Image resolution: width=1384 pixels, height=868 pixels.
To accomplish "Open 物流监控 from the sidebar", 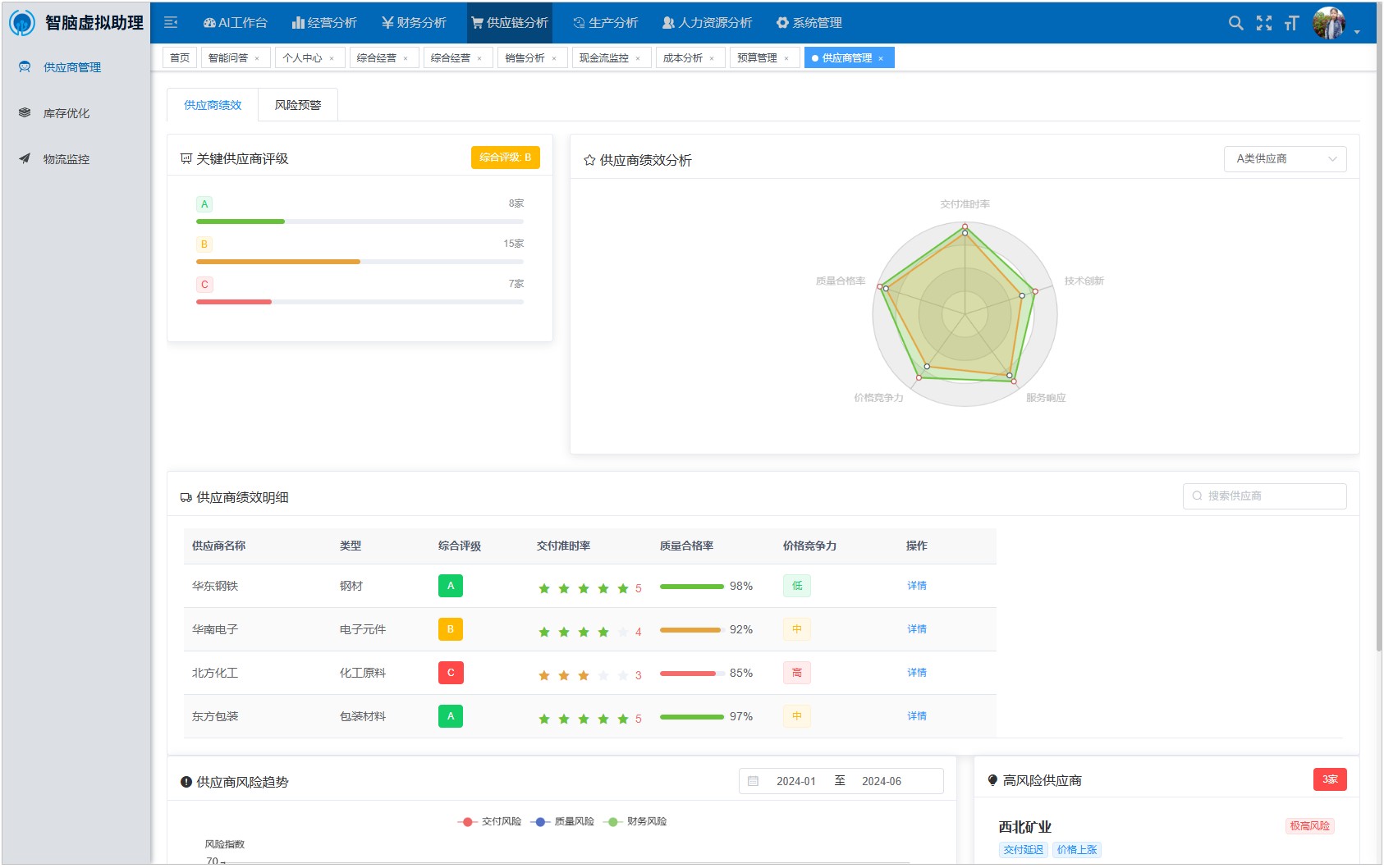I will (x=66, y=159).
